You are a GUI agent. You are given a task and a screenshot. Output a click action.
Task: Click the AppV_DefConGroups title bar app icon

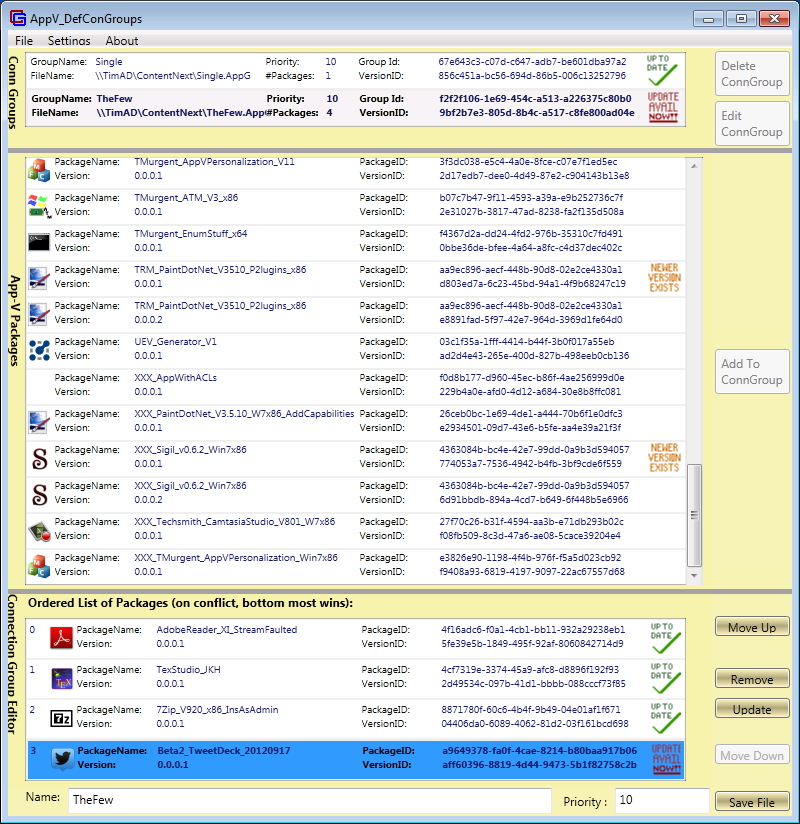coord(18,18)
